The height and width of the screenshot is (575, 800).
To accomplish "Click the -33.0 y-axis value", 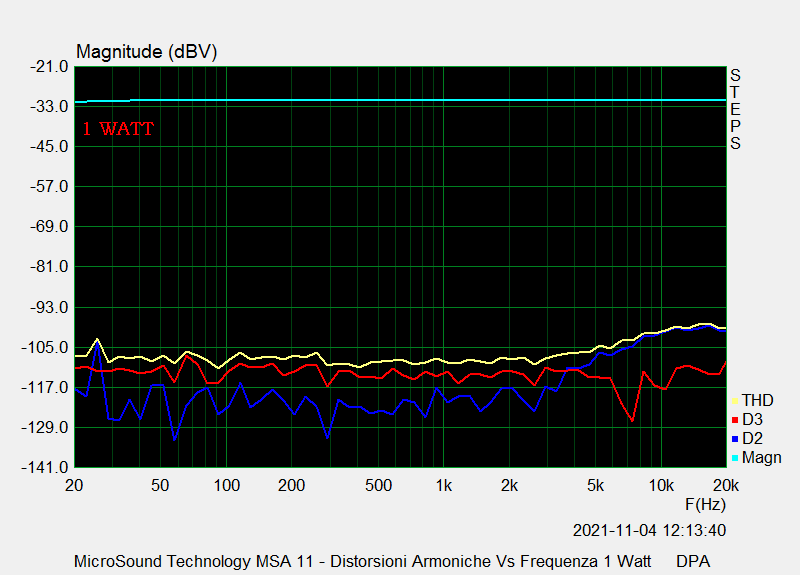I will click(49, 107).
